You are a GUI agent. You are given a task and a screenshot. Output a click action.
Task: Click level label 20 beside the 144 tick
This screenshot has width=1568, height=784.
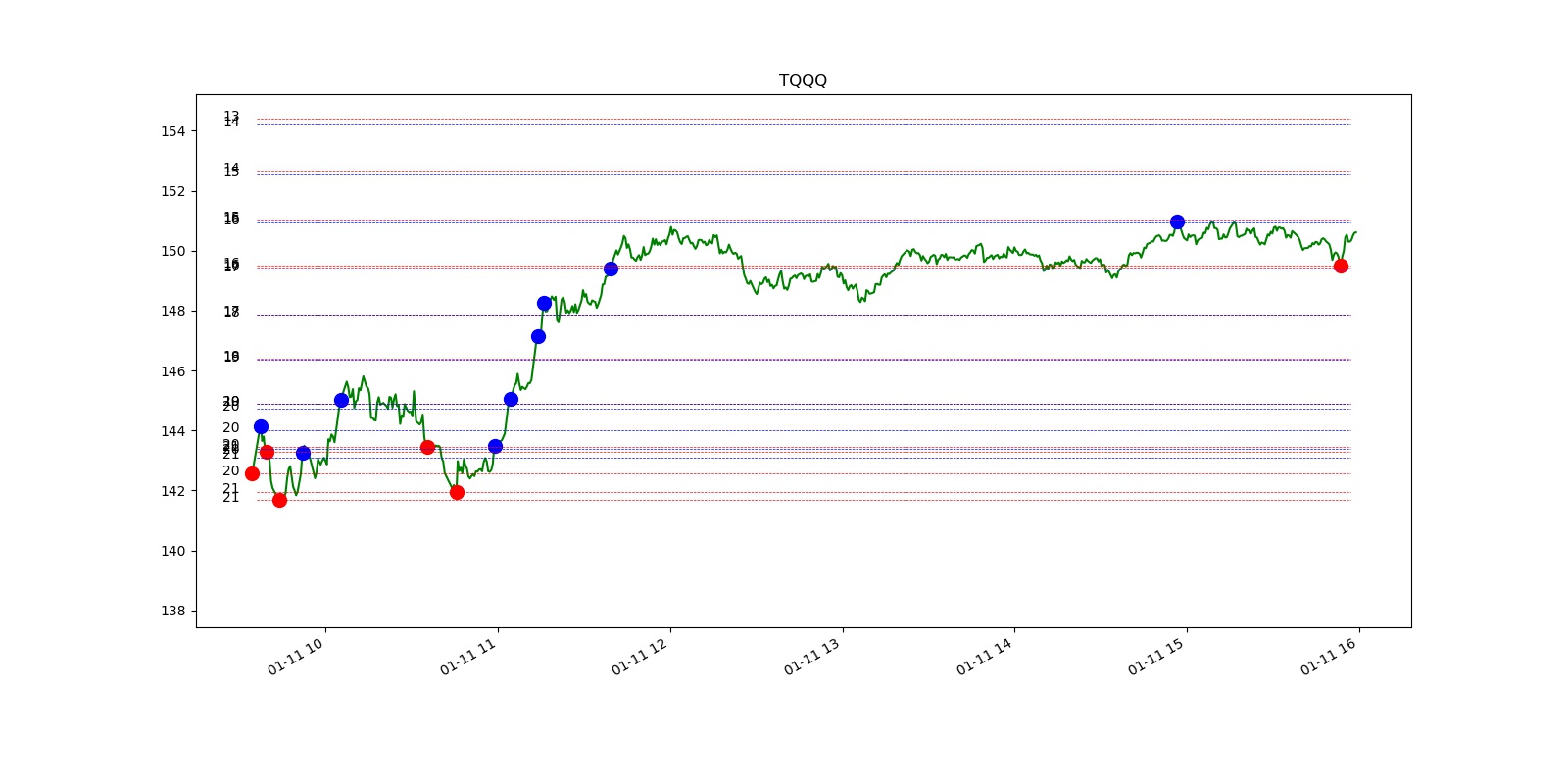(x=231, y=428)
